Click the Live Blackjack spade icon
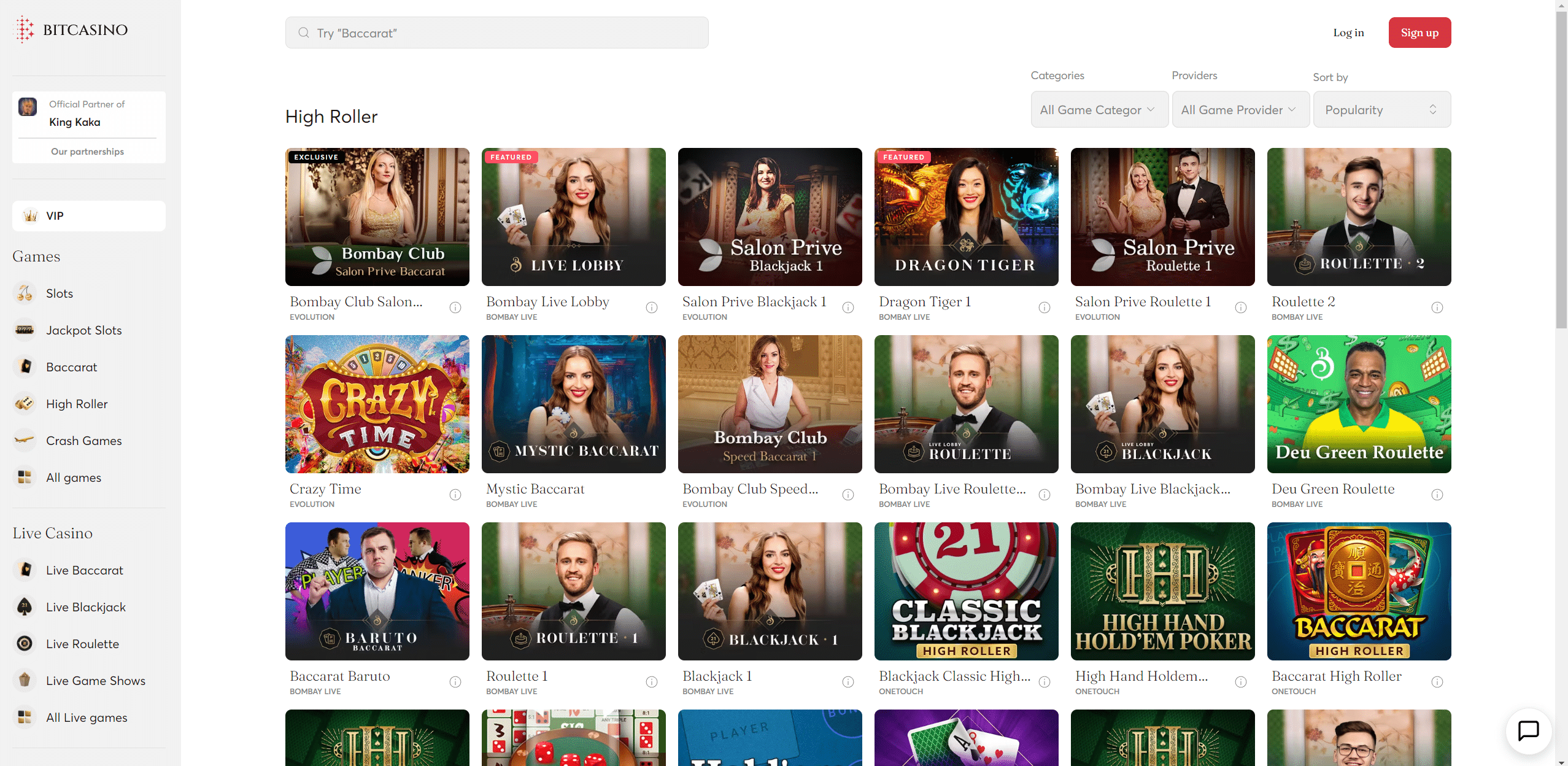 (25, 607)
